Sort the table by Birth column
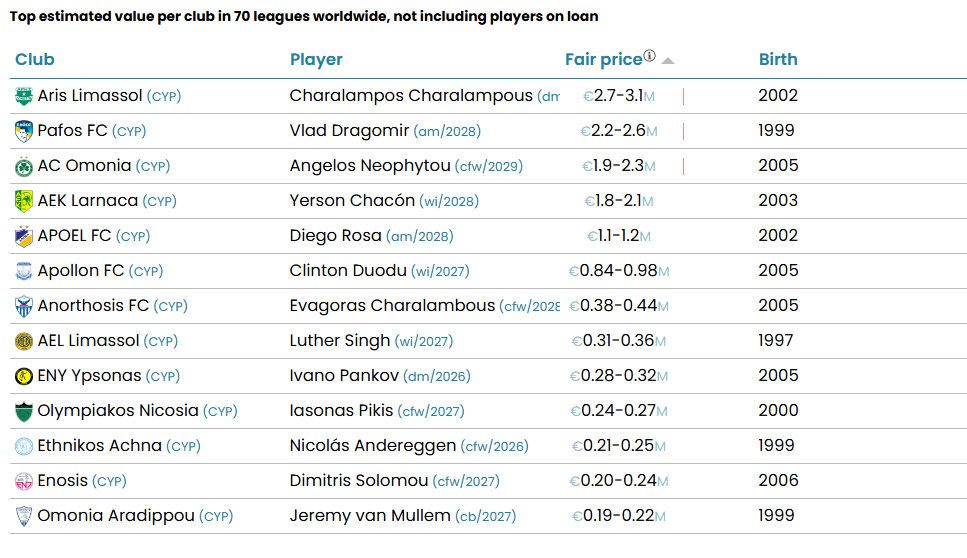Image resolution: width=967 pixels, height=558 pixels. click(x=778, y=59)
